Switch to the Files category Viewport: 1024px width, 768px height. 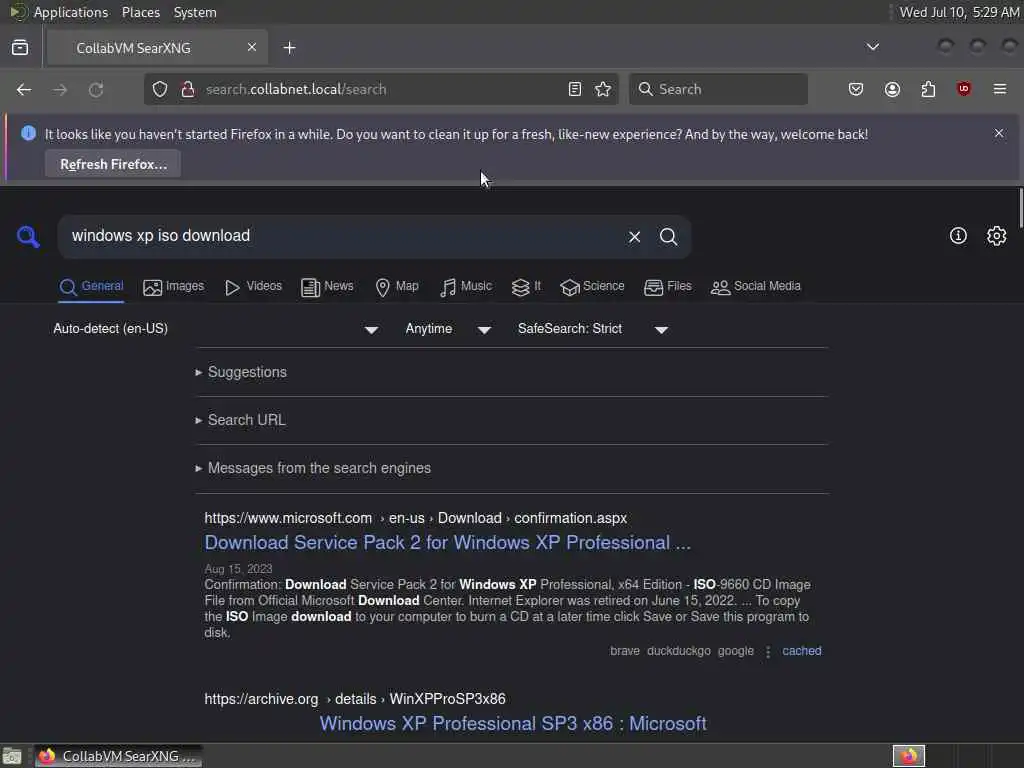667,287
